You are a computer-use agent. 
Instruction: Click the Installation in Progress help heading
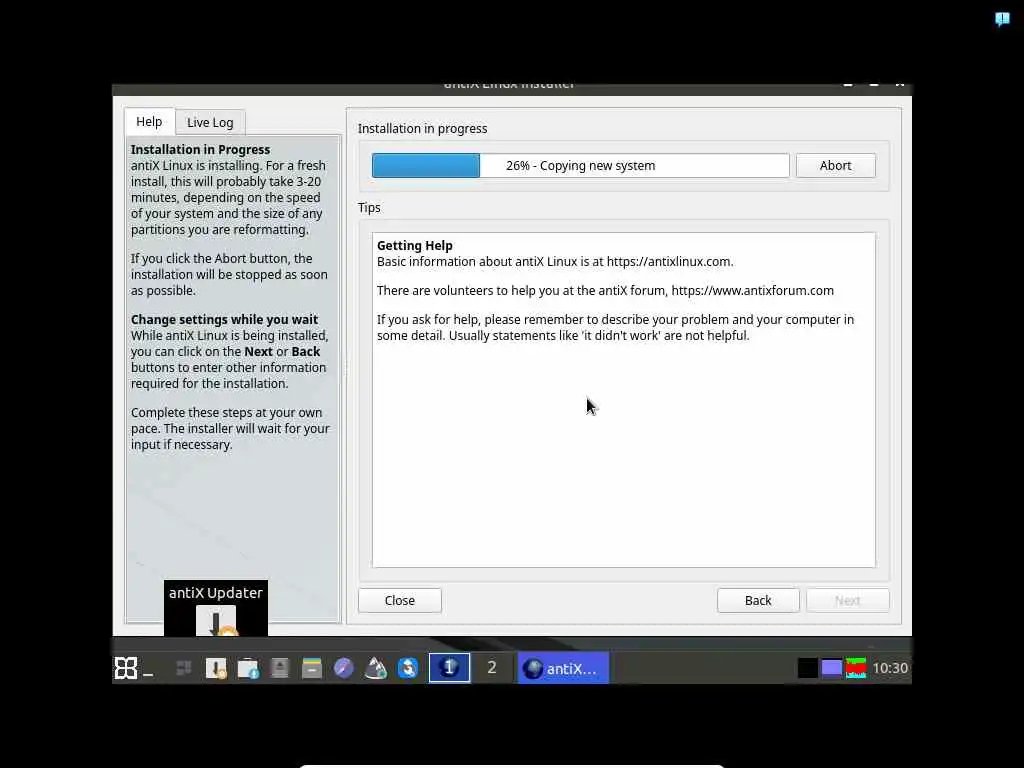(x=200, y=150)
